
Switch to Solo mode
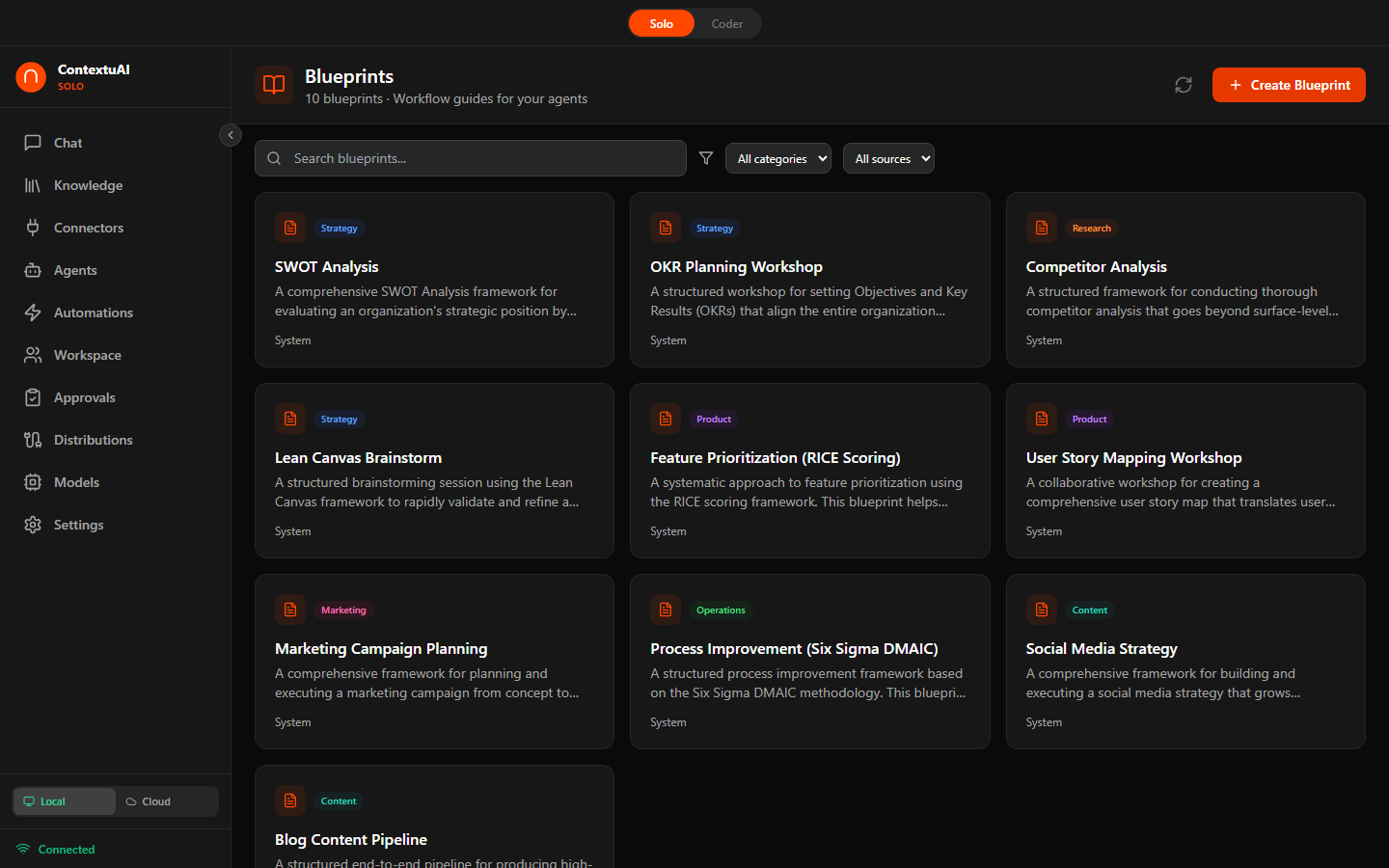tap(662, 23)
